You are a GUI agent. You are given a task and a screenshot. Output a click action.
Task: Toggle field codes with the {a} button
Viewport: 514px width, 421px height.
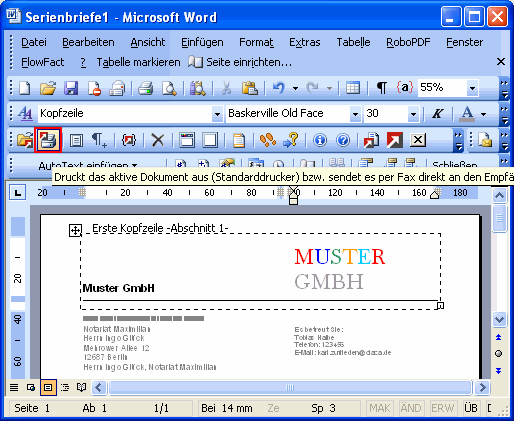(405, 88)
